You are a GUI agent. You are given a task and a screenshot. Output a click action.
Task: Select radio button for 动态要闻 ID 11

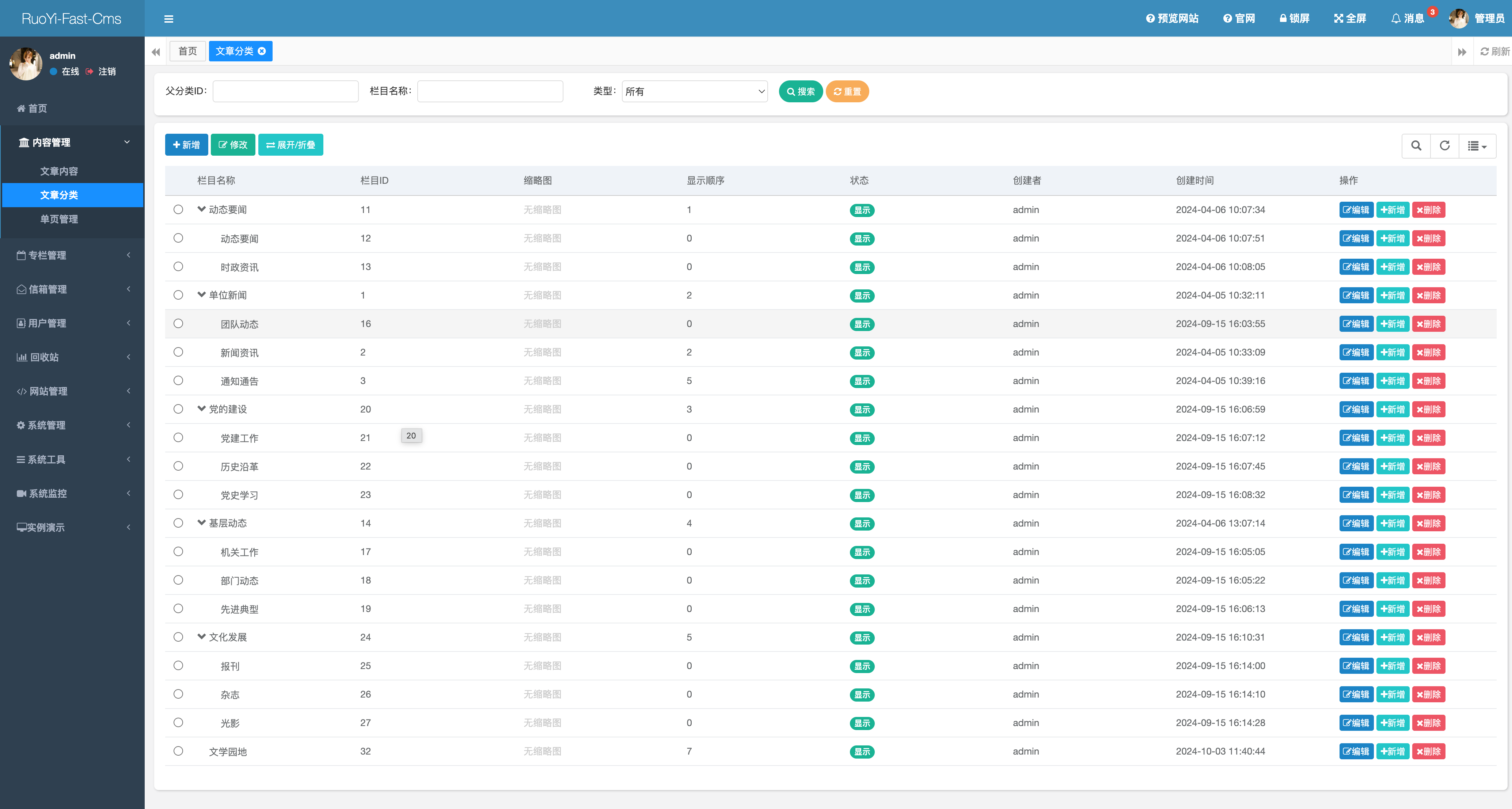coord(178,210)
